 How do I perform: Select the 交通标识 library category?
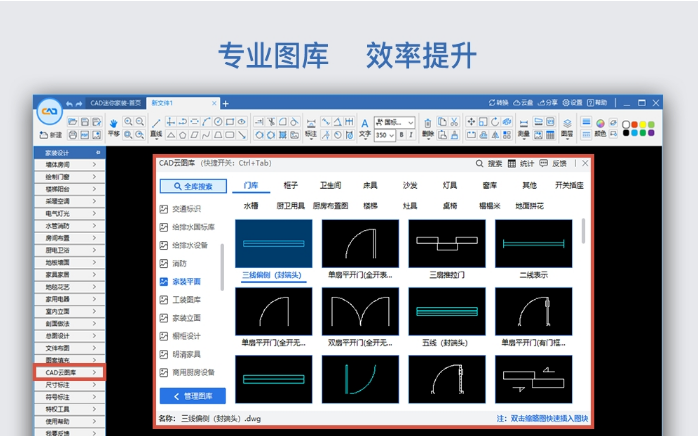pyautogui.click(x=181, y=209)
